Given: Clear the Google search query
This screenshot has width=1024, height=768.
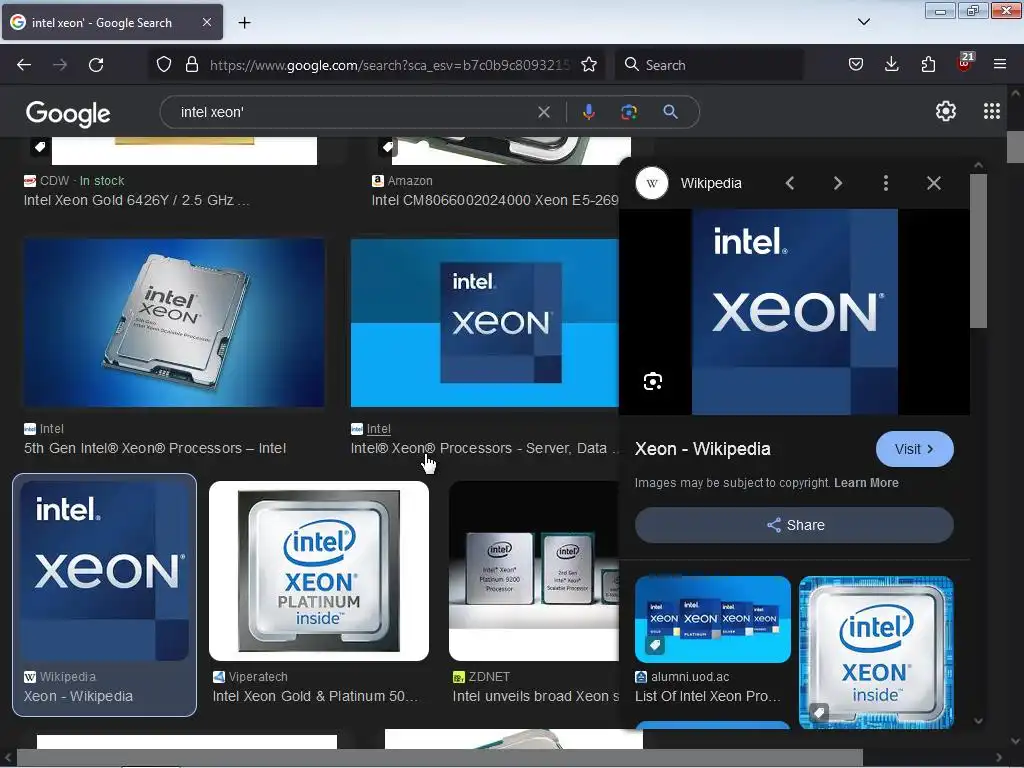Looking at the screenshot, I should [543, 112].
